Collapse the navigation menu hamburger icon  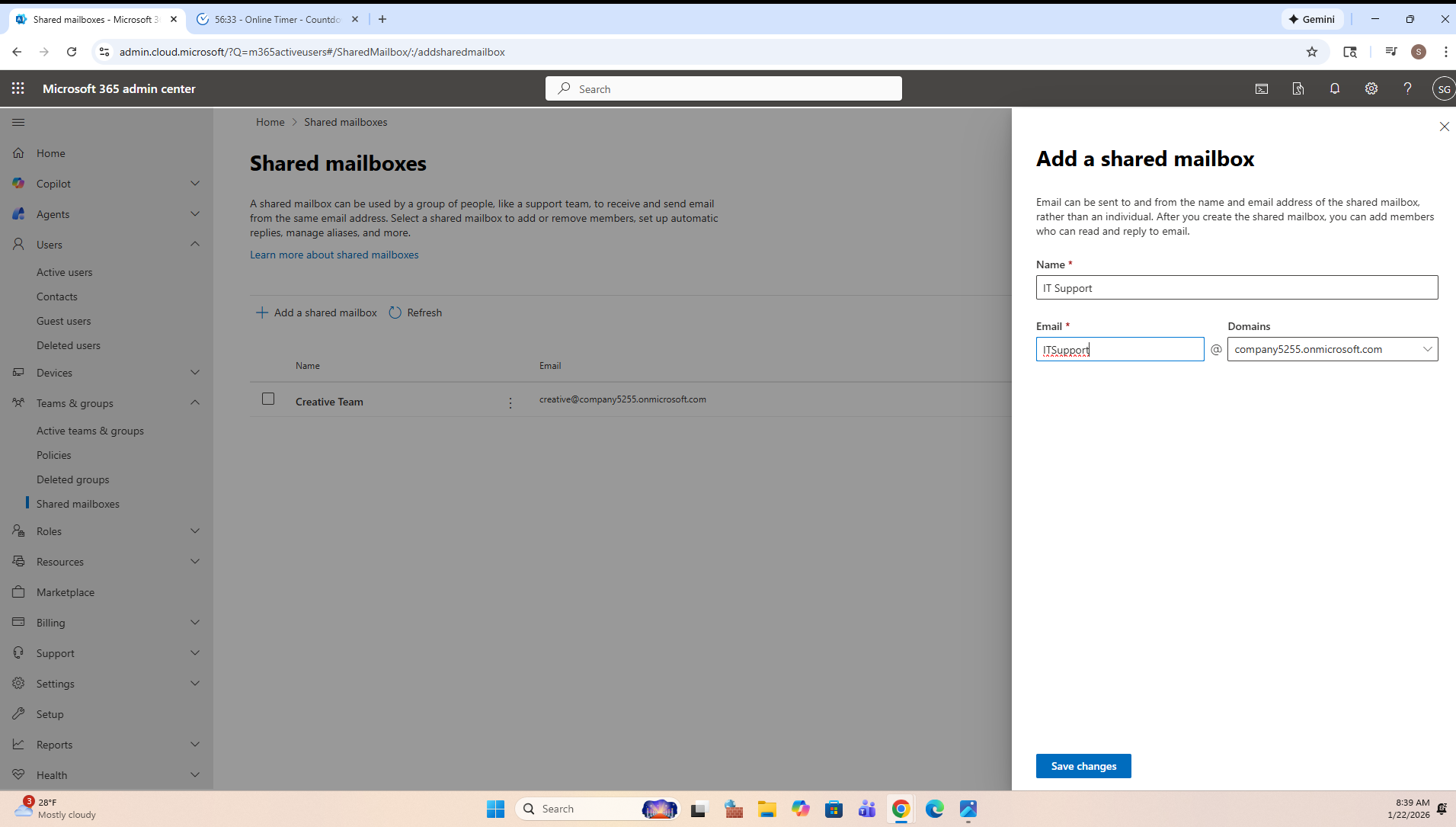(18, 122)
